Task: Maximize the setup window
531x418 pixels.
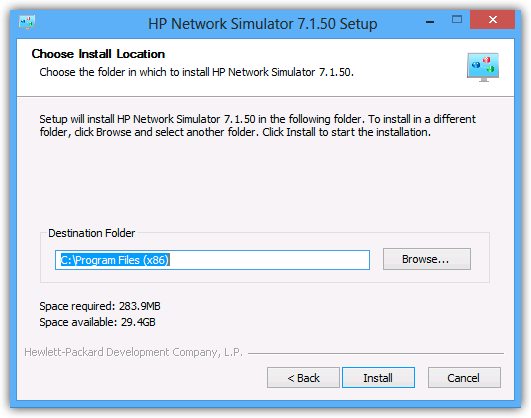Action: coord(457,19)
